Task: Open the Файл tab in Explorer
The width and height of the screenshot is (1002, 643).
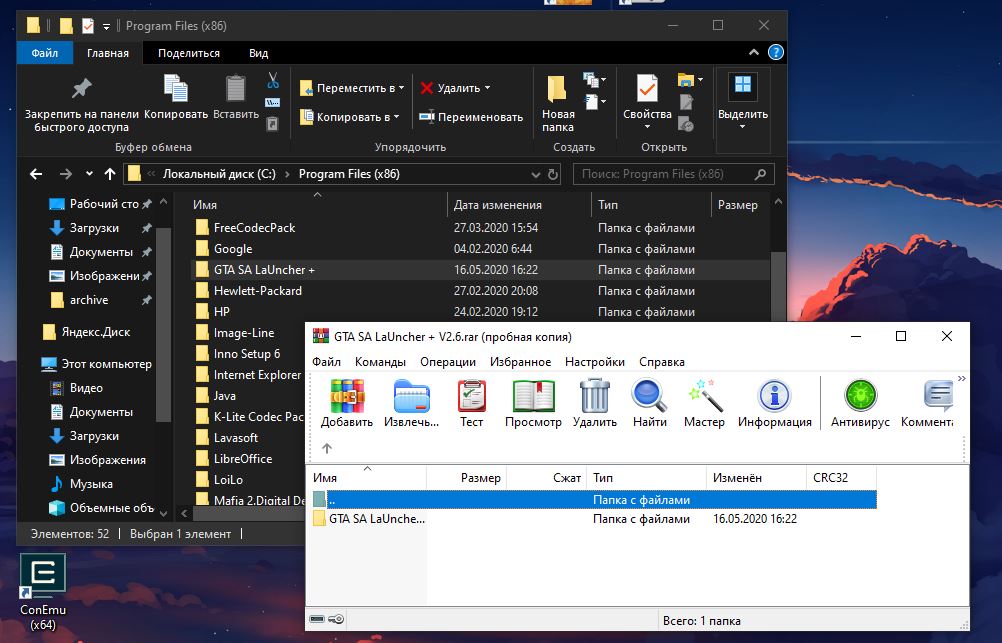Action: pyautogui.click(x=45, y=53)
